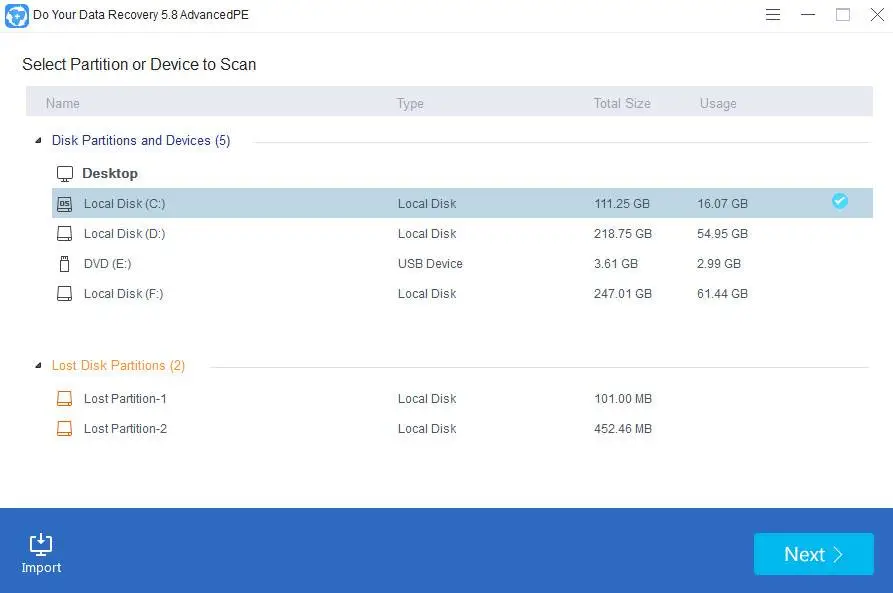This screenshot has width=893, height=593.
Task: Collapse the Lost Disk Partitions group
Action: pyautogui.click(x=38, y=365)
